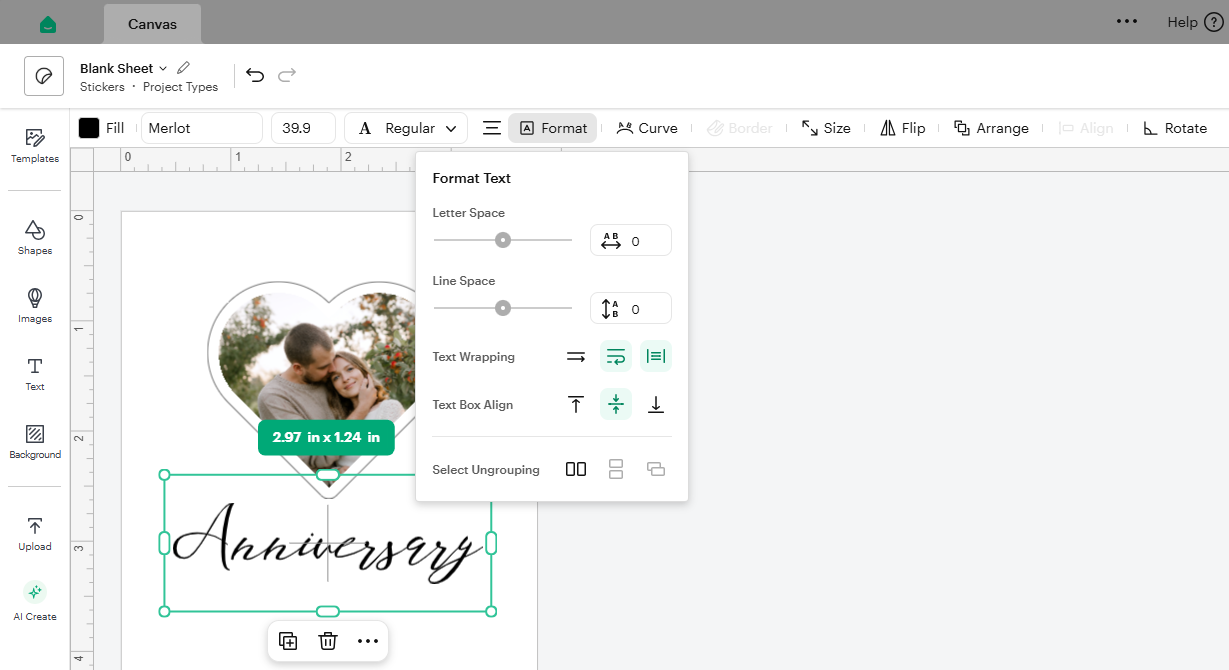Click the Letter Space value field
Image resolution: width=1229 pixels, height=670 pixels.
tap(631, 240)
